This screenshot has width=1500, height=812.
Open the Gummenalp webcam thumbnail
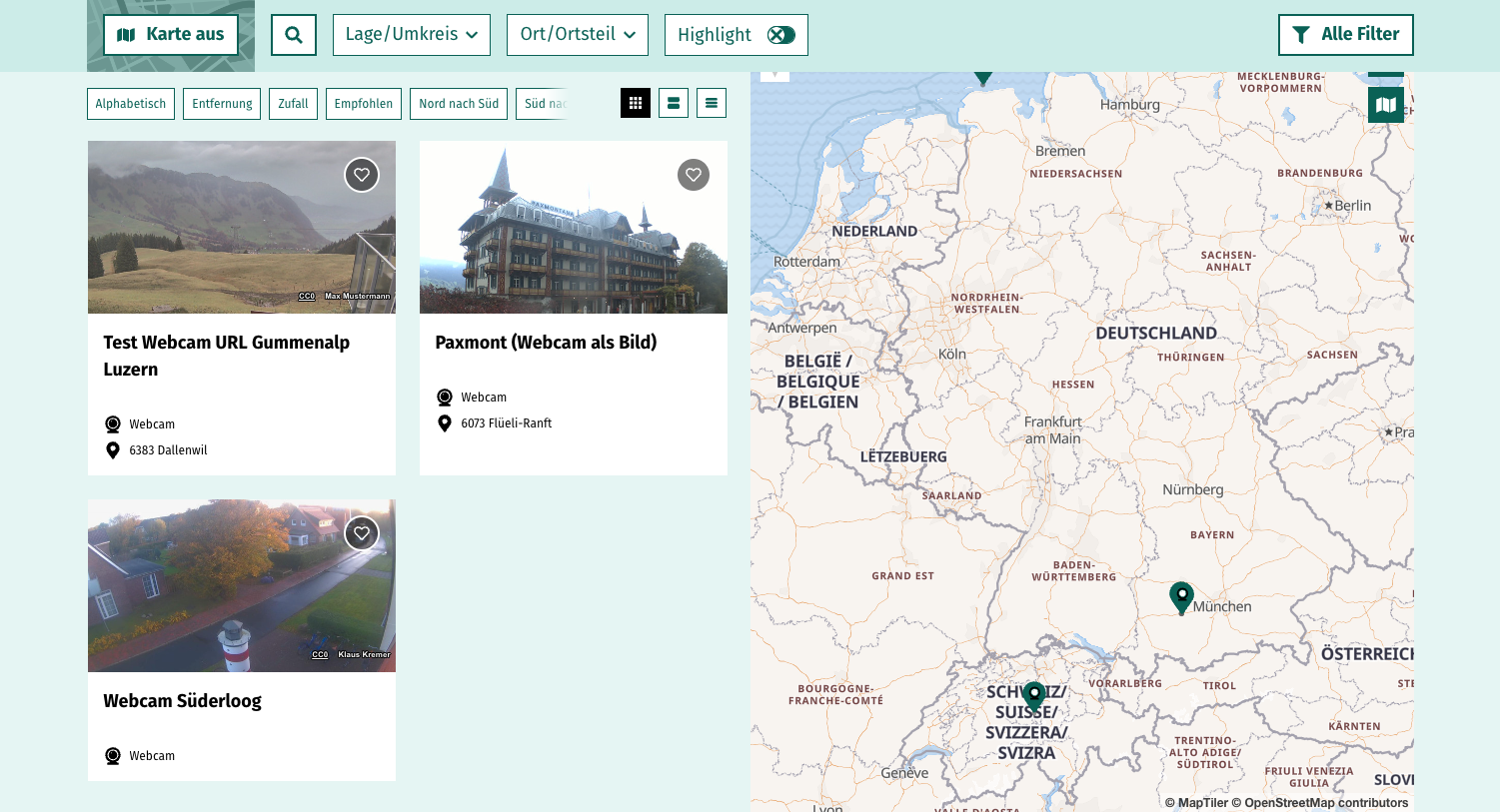(x=242, y=228)
